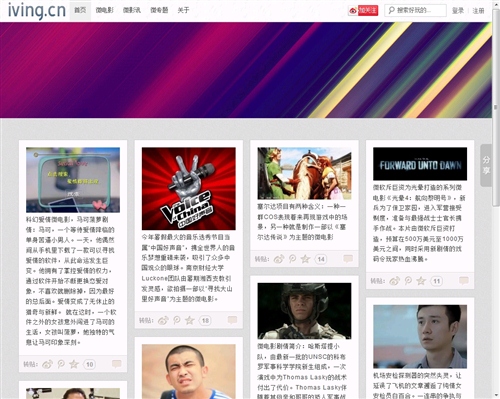The height and width of the screenshot is (399, 500).
Task: Open the 微影讯 menu item
Action: [132, 10]
